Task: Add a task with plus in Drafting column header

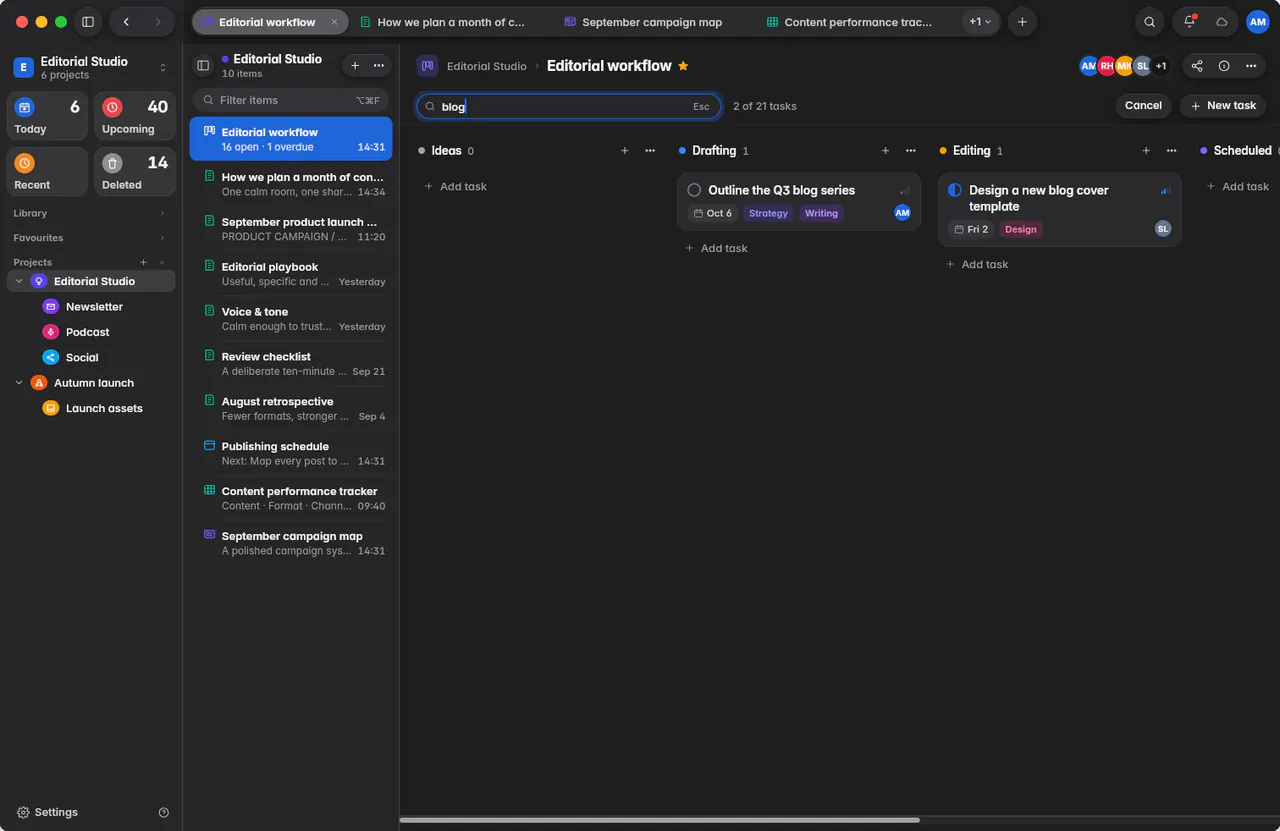Action: 885,151
